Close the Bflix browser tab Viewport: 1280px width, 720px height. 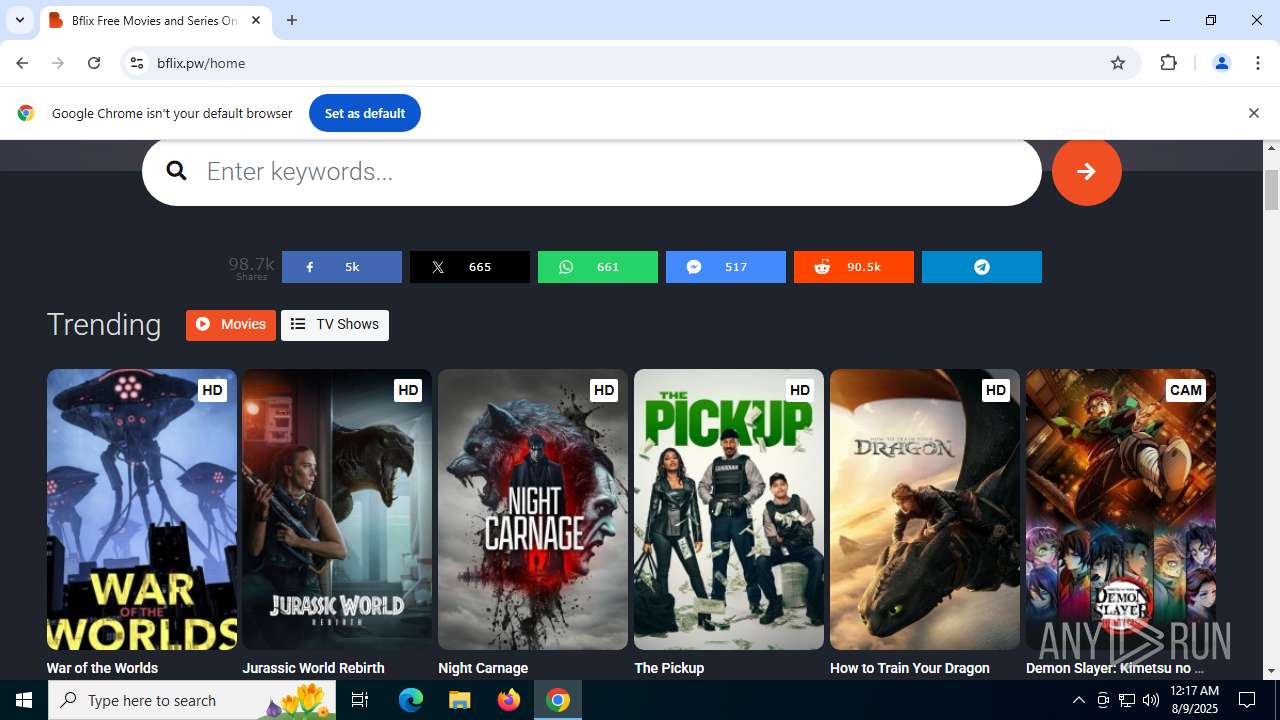[256, 20]
